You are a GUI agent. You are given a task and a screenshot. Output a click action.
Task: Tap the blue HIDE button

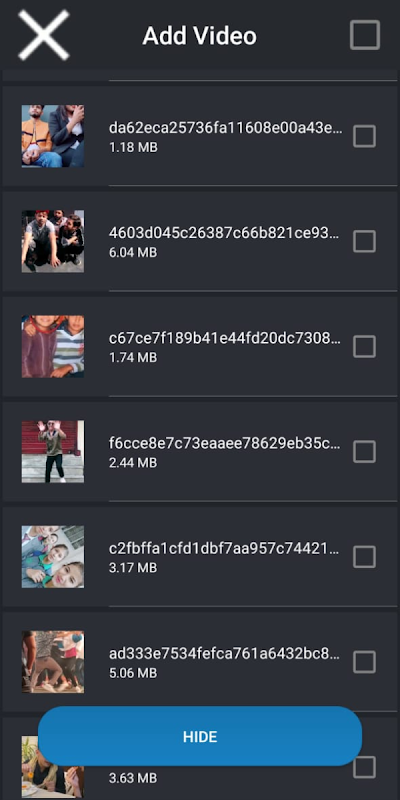pyautogui.click(x=200, y=736)
